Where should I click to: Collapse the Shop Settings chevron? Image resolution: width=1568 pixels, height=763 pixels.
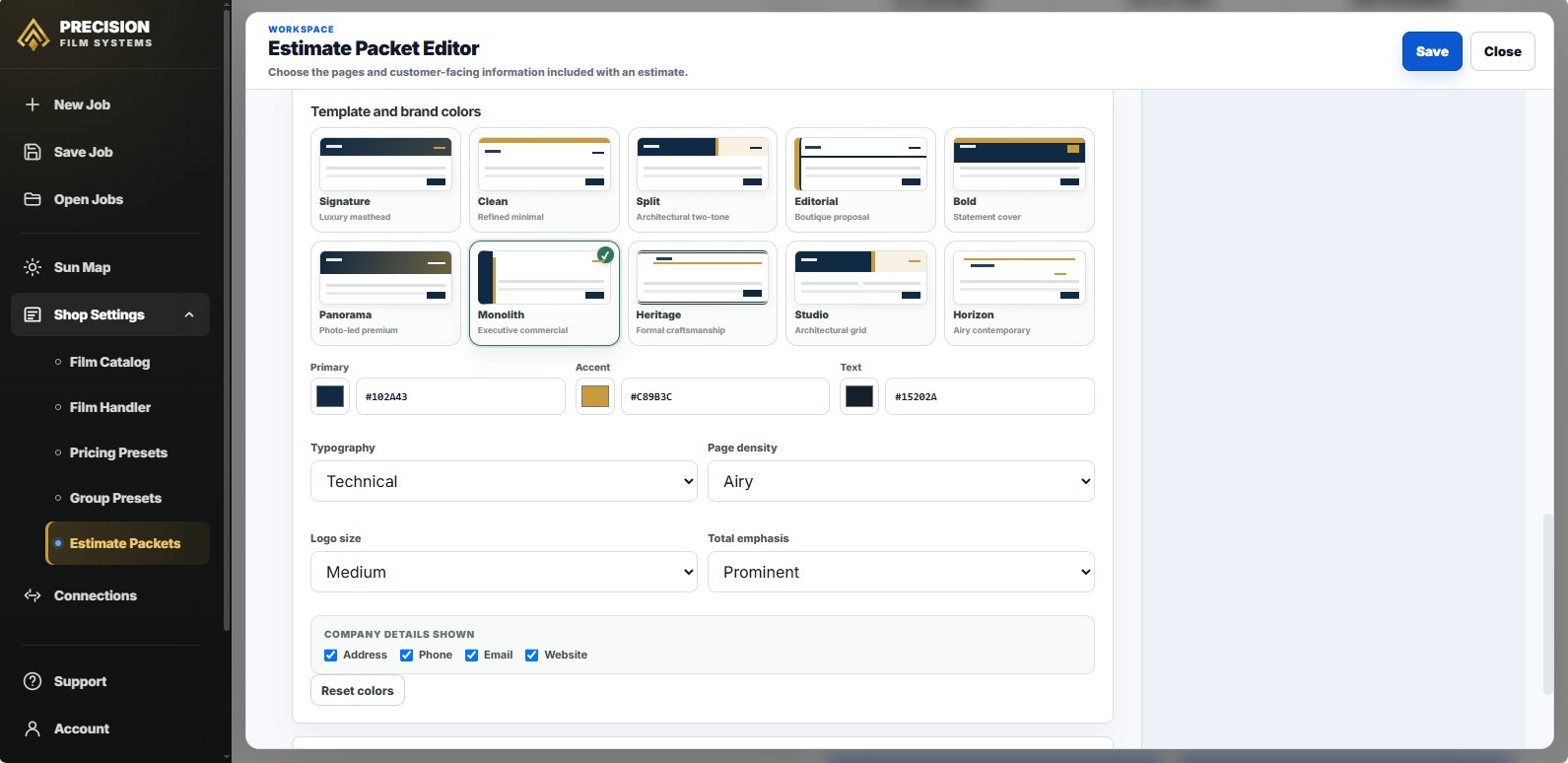[189, 314]
